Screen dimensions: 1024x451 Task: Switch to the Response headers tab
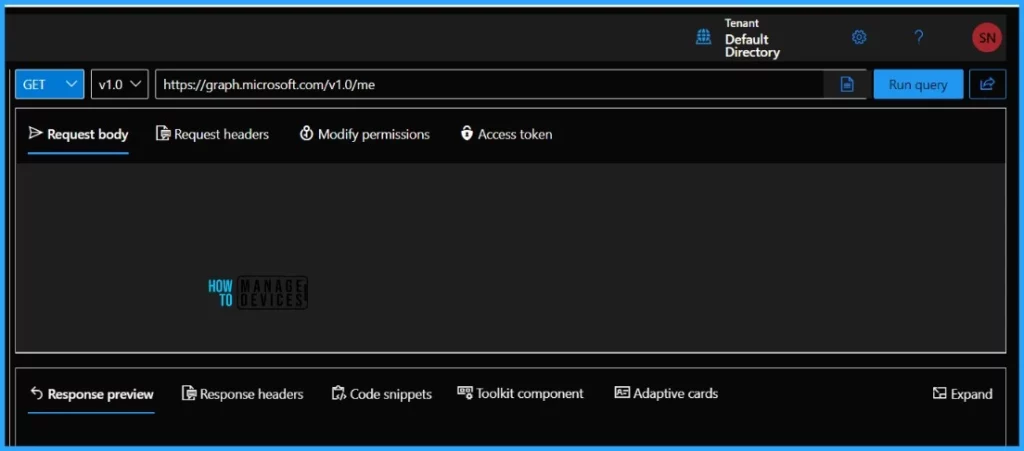(242, 394)
